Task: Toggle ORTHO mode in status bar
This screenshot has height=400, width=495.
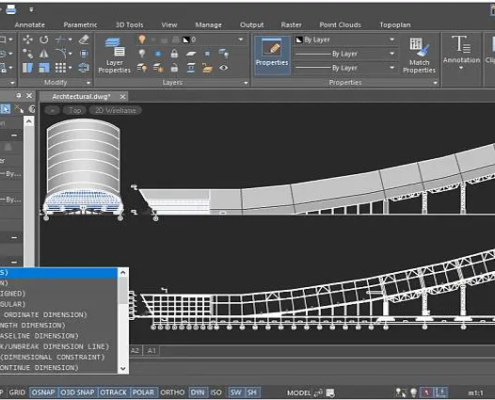Action: 172,392
